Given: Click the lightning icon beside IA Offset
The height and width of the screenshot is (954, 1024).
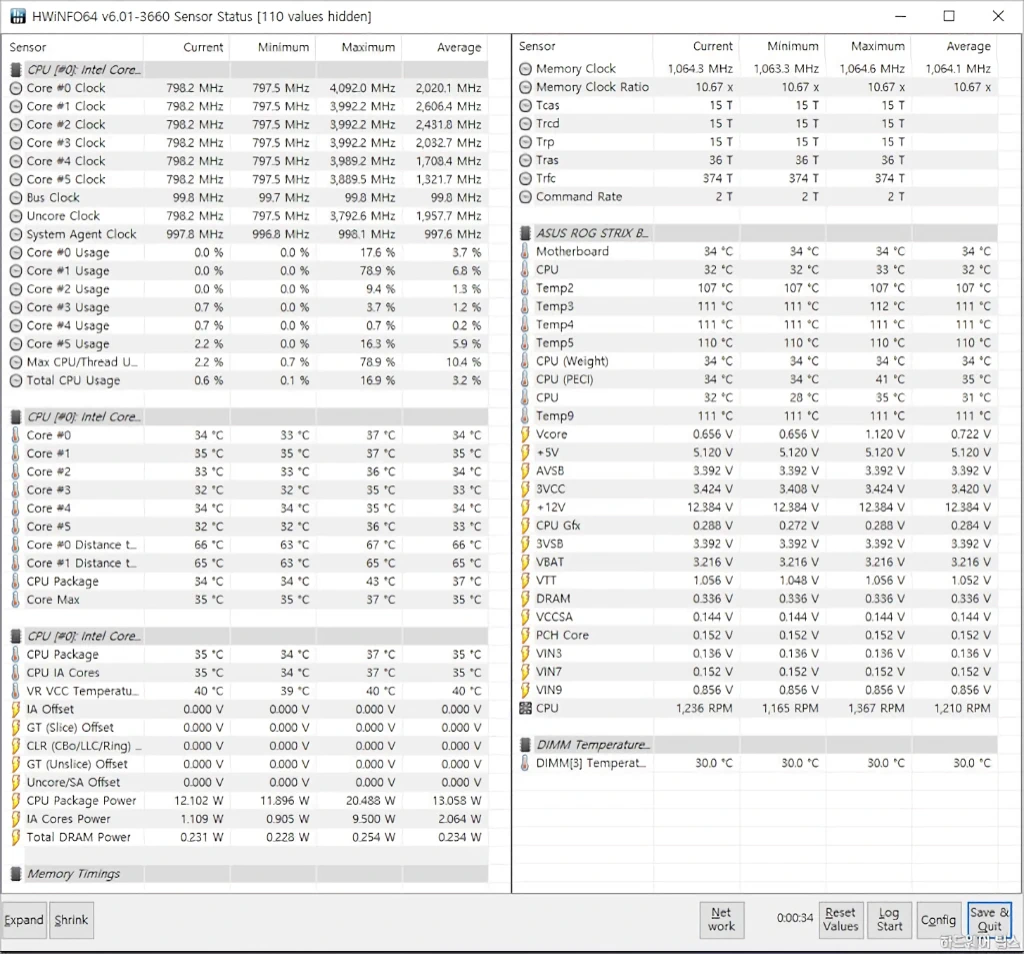Looking at the screenshot, I should [16, 709].
